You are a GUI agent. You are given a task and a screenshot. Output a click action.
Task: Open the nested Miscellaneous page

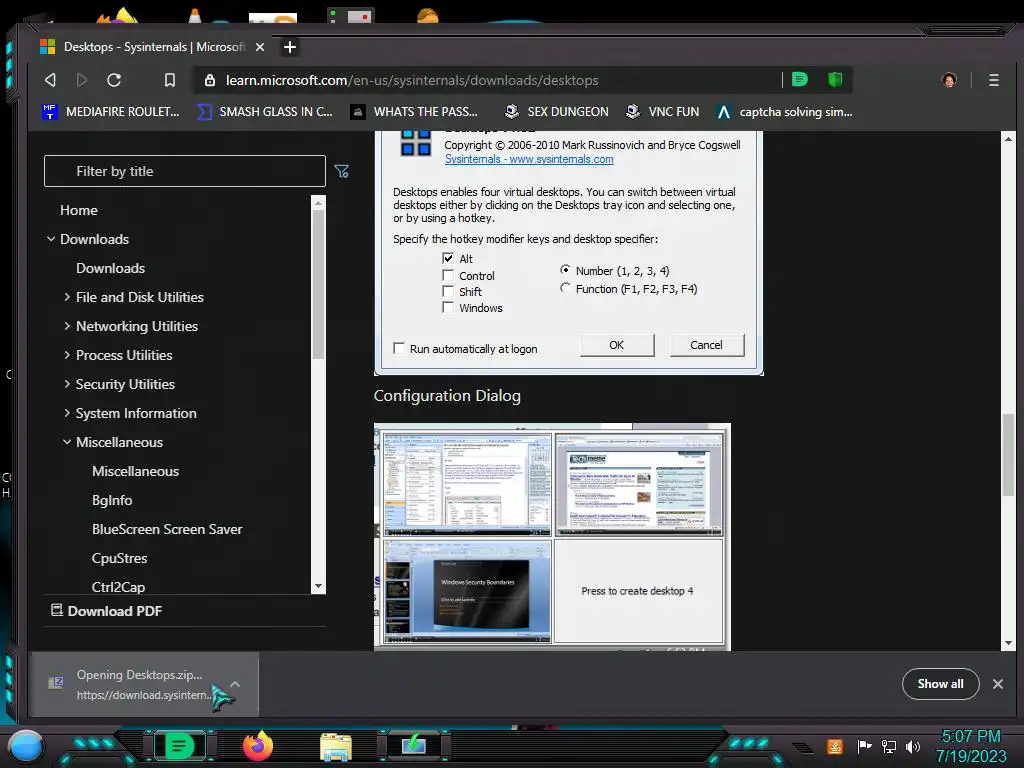[x=135, y=472]
